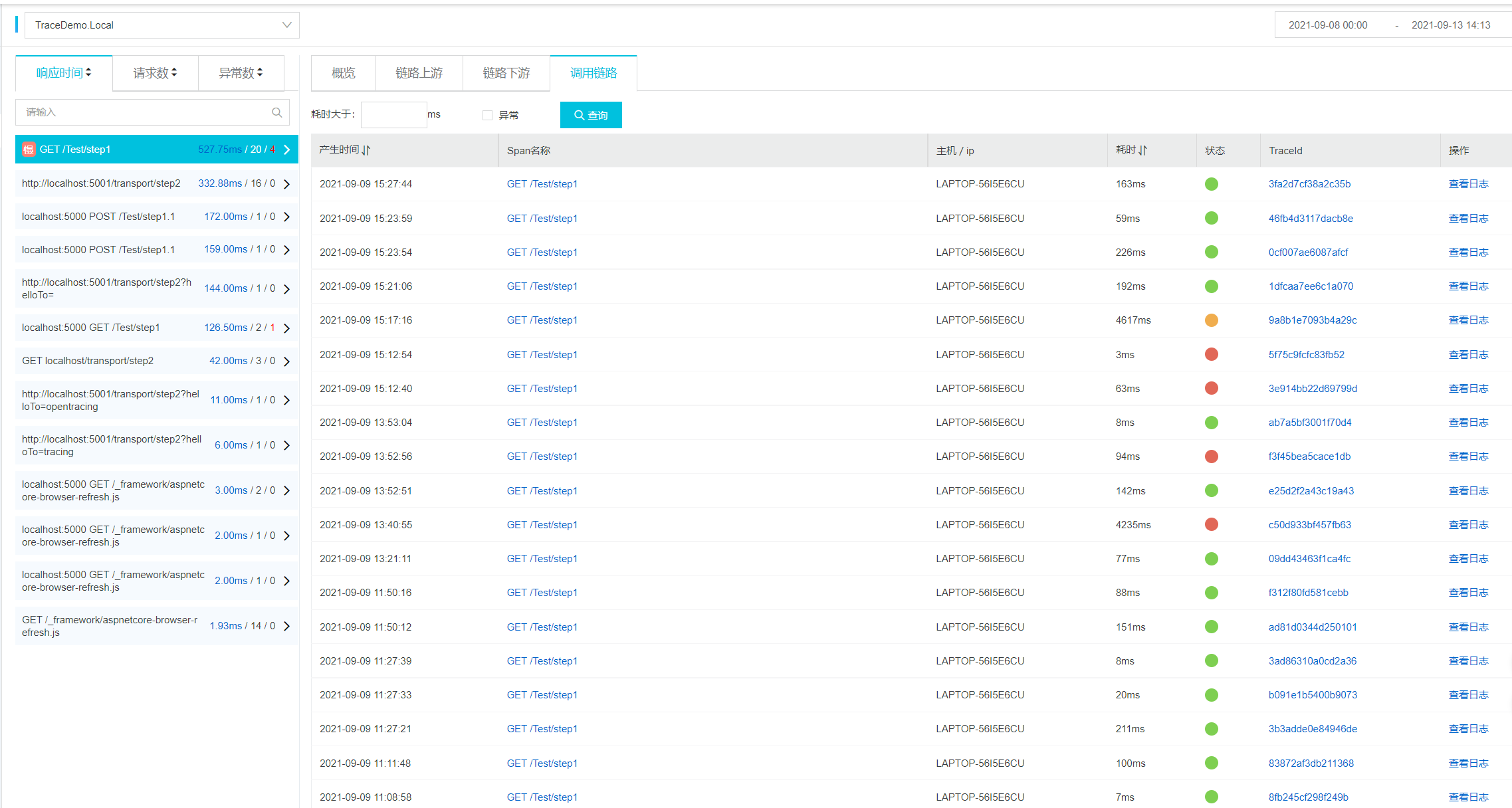Click the sort arrows on the 响应时间 tab
This screenshot has height=808, width=1512.
[88, 72]
